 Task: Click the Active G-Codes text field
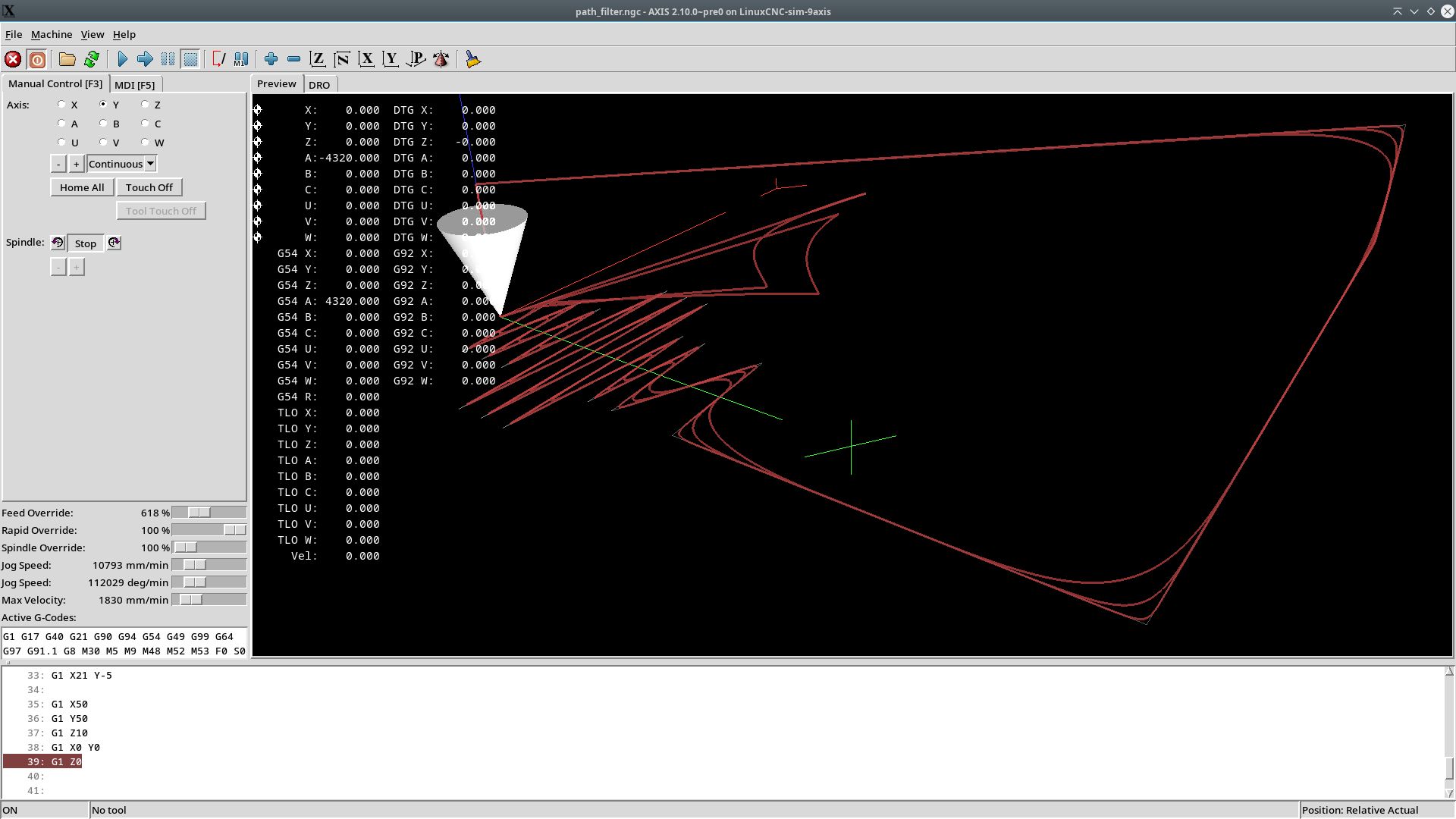tap(124, 643)
